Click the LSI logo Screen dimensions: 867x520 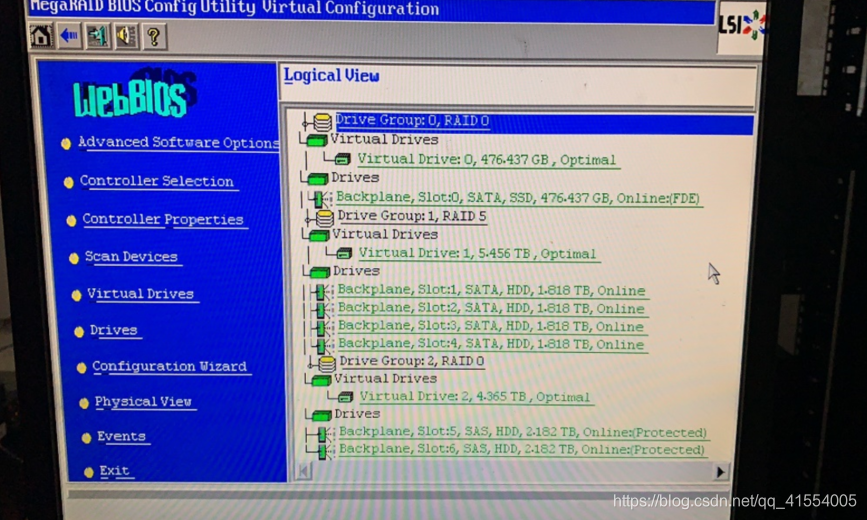741,25
